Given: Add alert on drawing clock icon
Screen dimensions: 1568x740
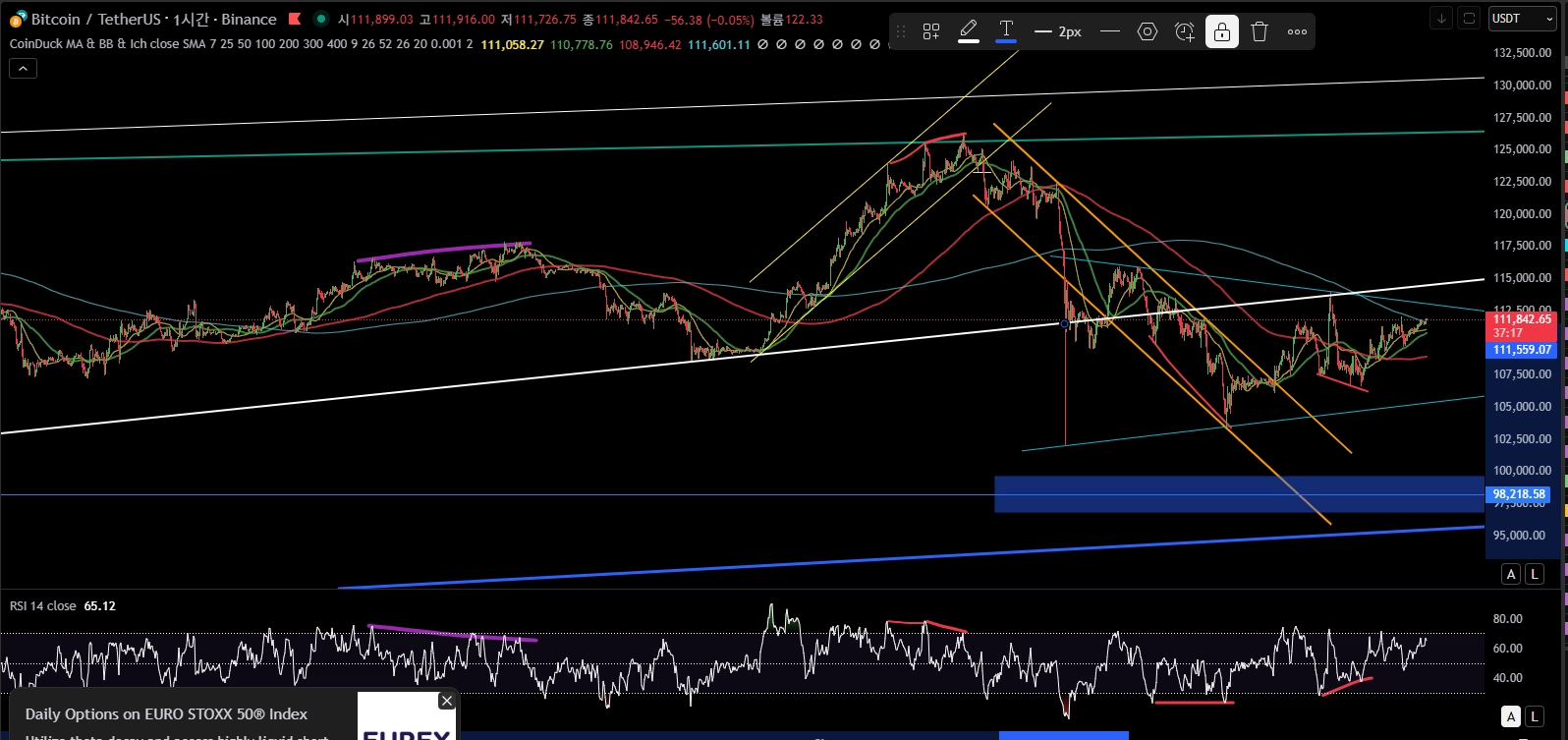Looking at the screenshot, I should pos(1185,31).
